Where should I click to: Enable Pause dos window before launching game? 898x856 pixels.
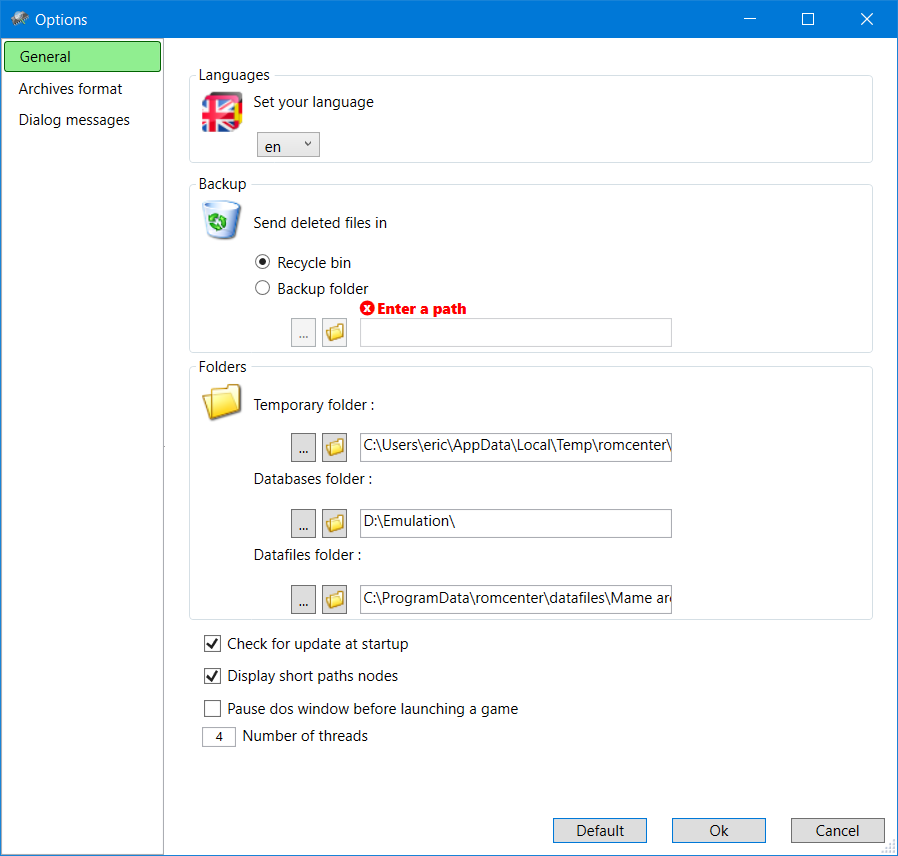pyautogui.click(x=212, y=709)
